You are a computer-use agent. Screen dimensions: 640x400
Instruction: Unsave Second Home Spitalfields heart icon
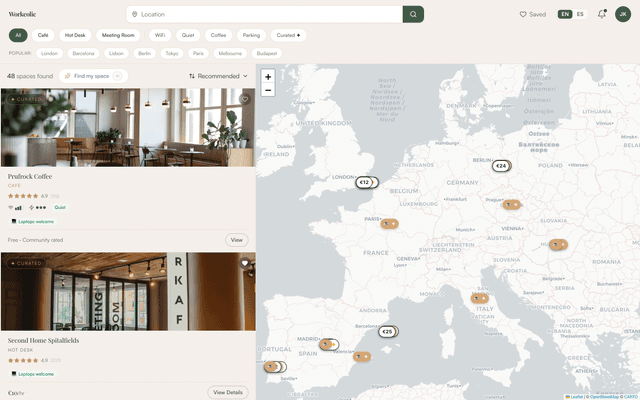coord(244,263)
